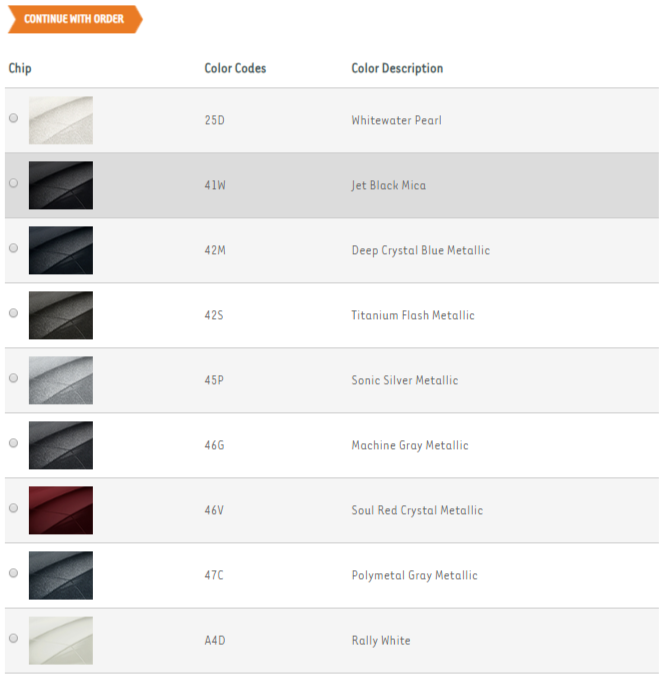Click the Whitewater Pearl color chip

[61, 121]
